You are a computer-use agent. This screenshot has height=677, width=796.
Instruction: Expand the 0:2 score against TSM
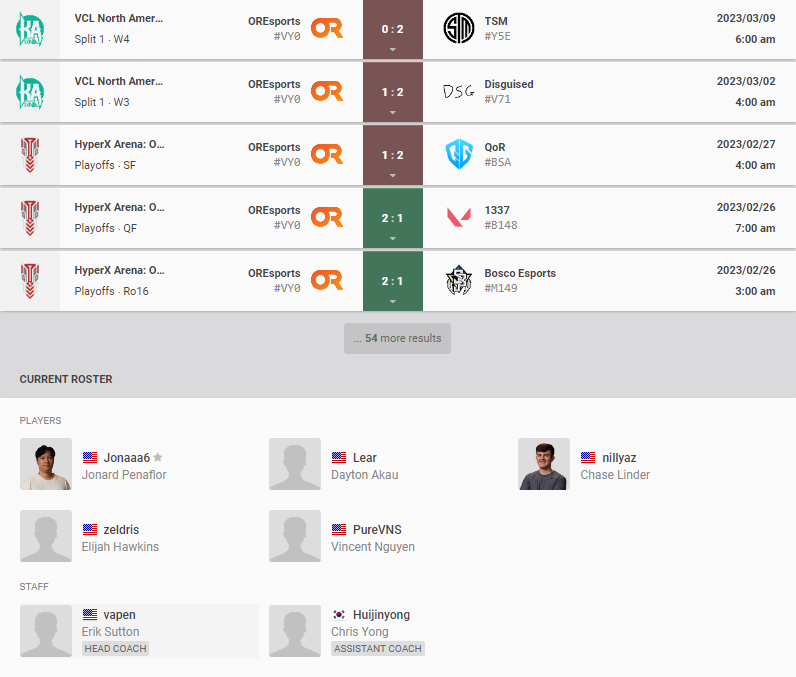coord(392,29)
